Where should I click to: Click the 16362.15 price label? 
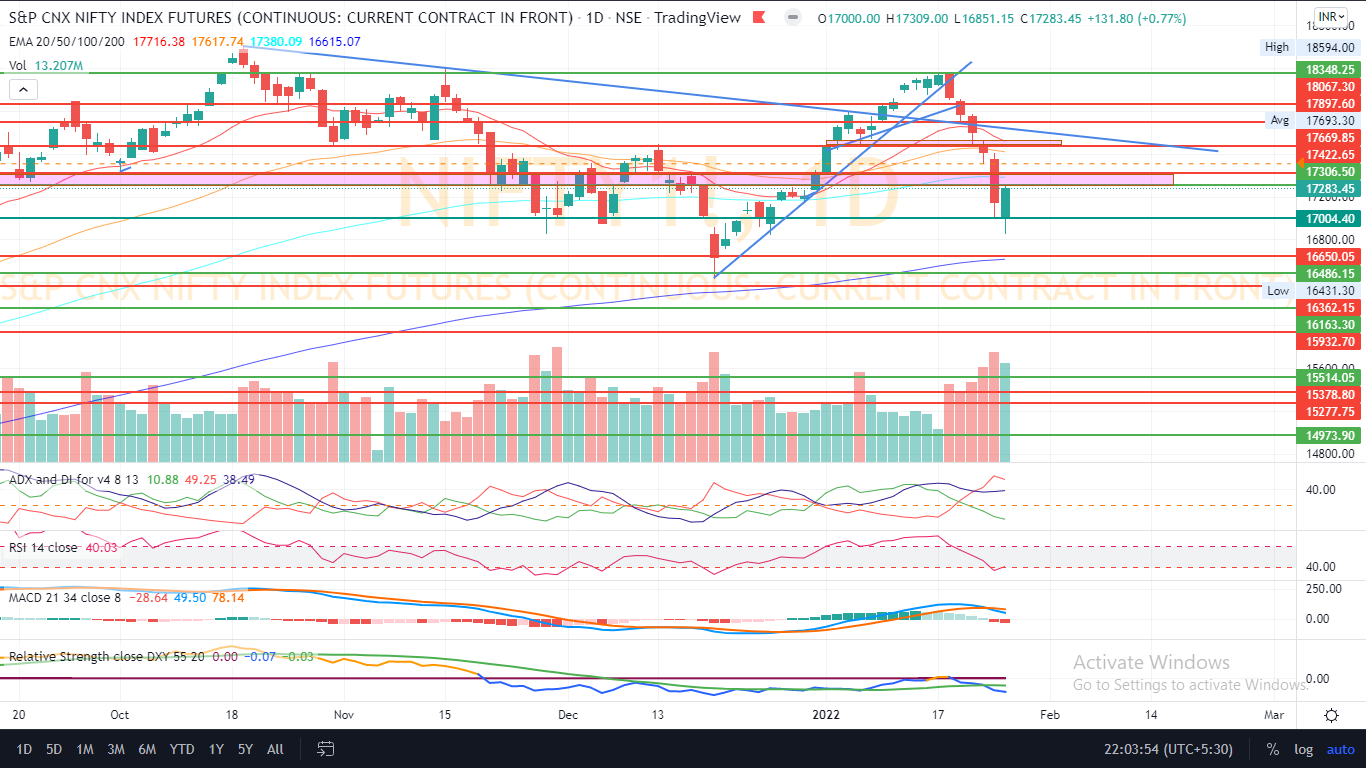click(x=1329, y=308)
